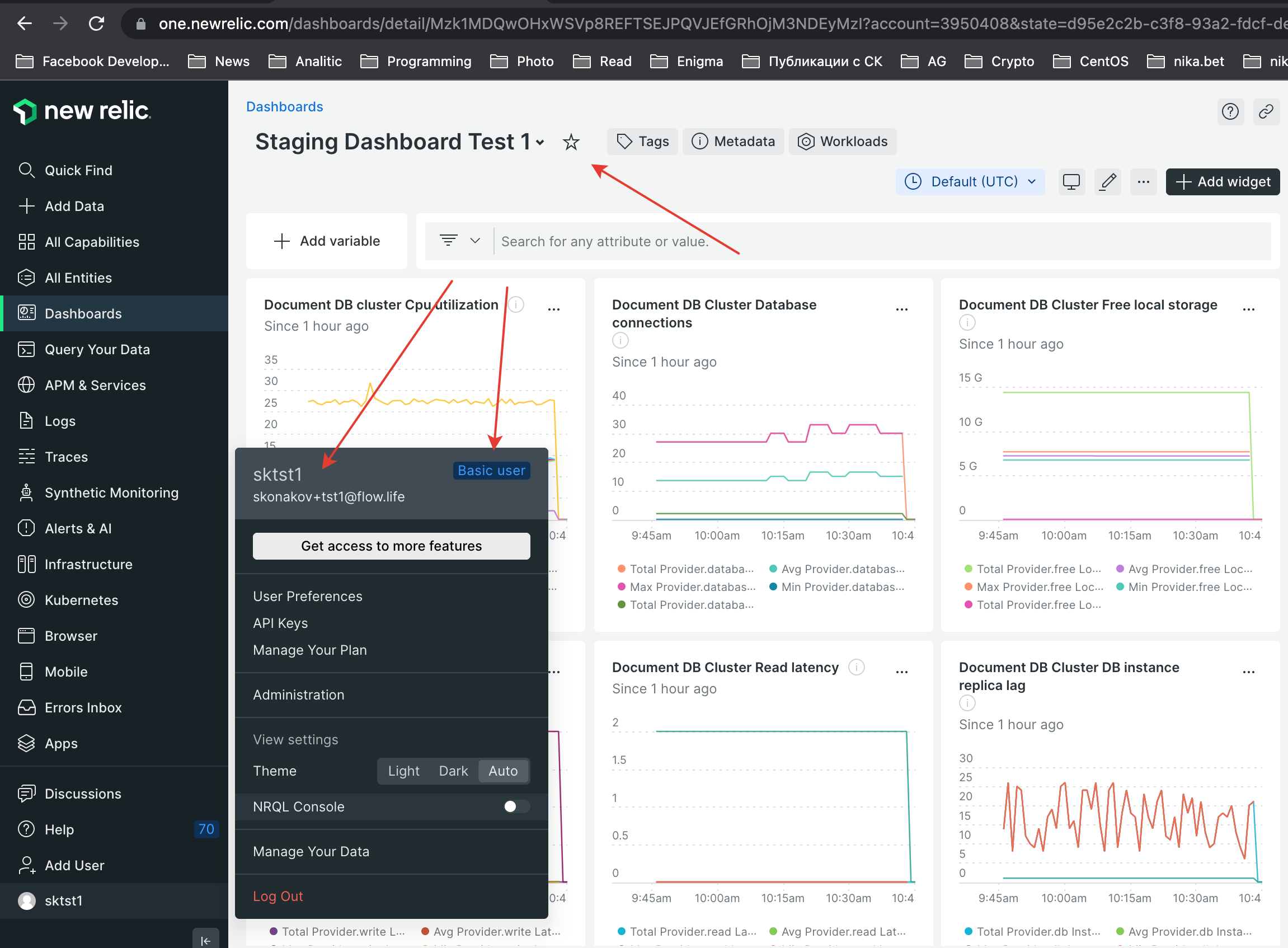Open User Preferences from the user menu
Screen dimensions: 1288x948
[308, 597]
